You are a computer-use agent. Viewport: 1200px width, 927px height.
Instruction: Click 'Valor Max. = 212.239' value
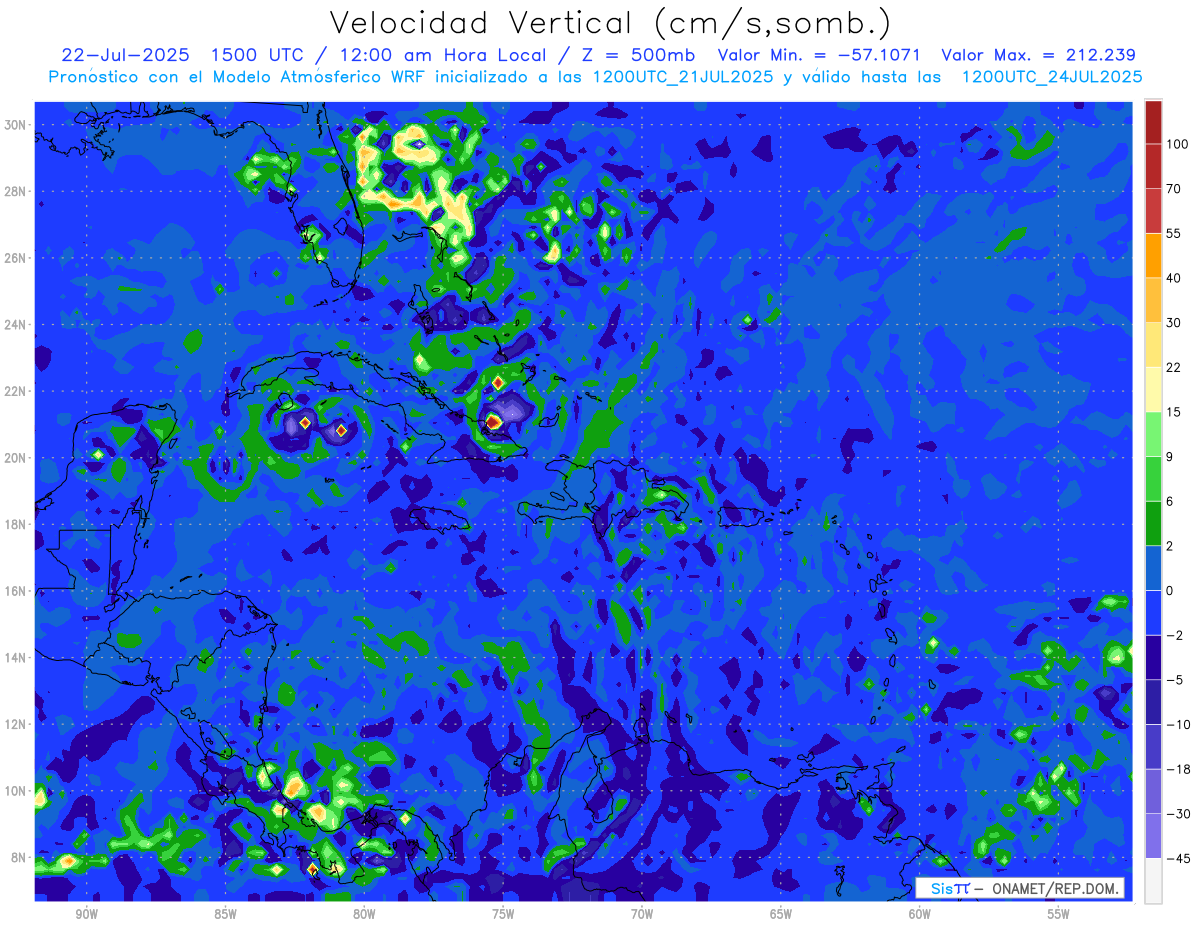(x=1039, y=55)
